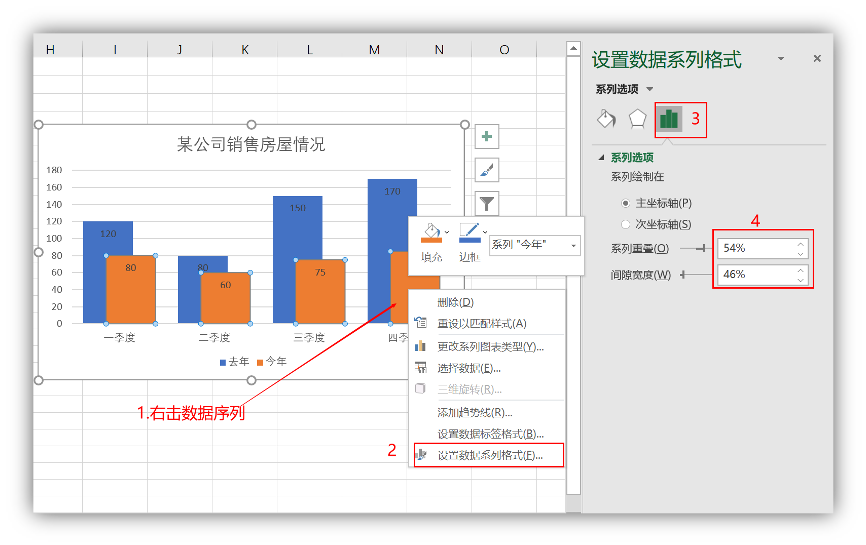This screenshot has width=866, height=545.
Task: Collapse the 系列选项 section triangle
Action: [x=601, y=157]
